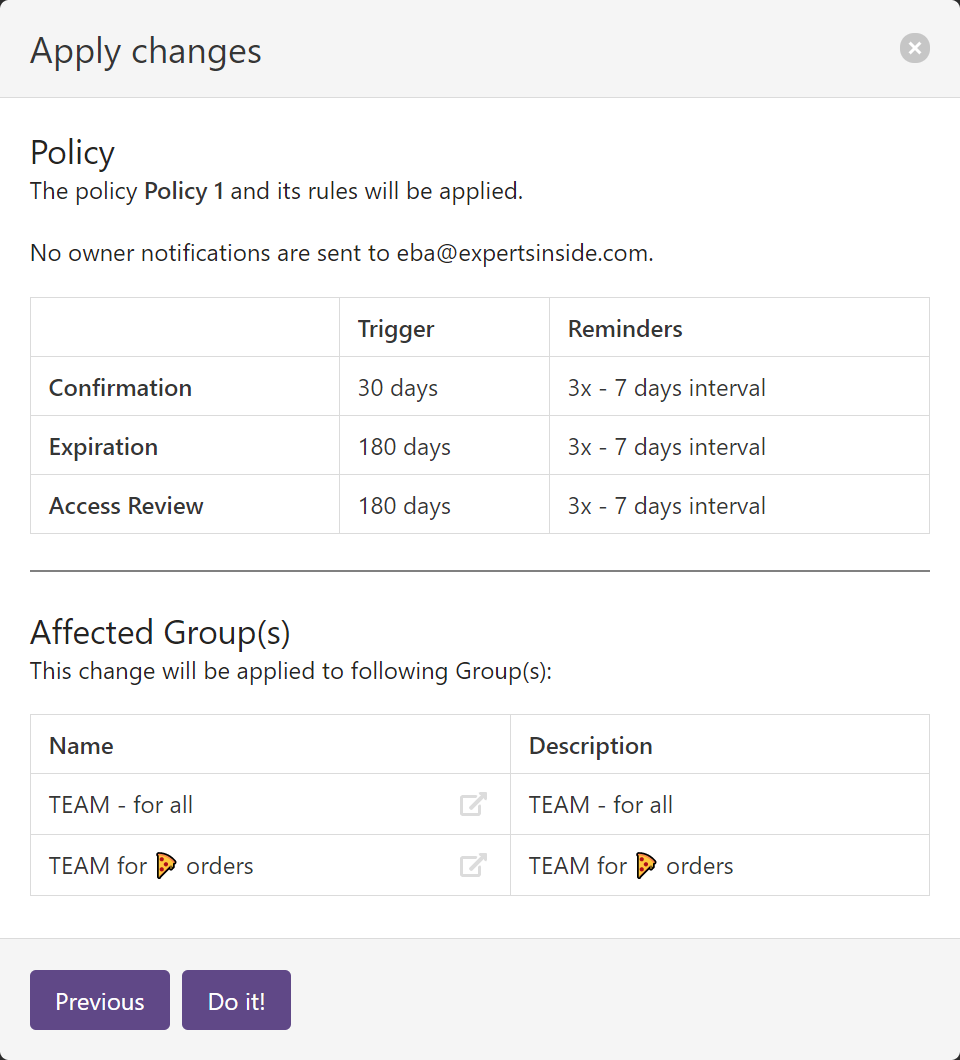Viewport: 960px width, 1060px height.
Task: Open the TEAM for pizza orders group link
Action: 474,865
